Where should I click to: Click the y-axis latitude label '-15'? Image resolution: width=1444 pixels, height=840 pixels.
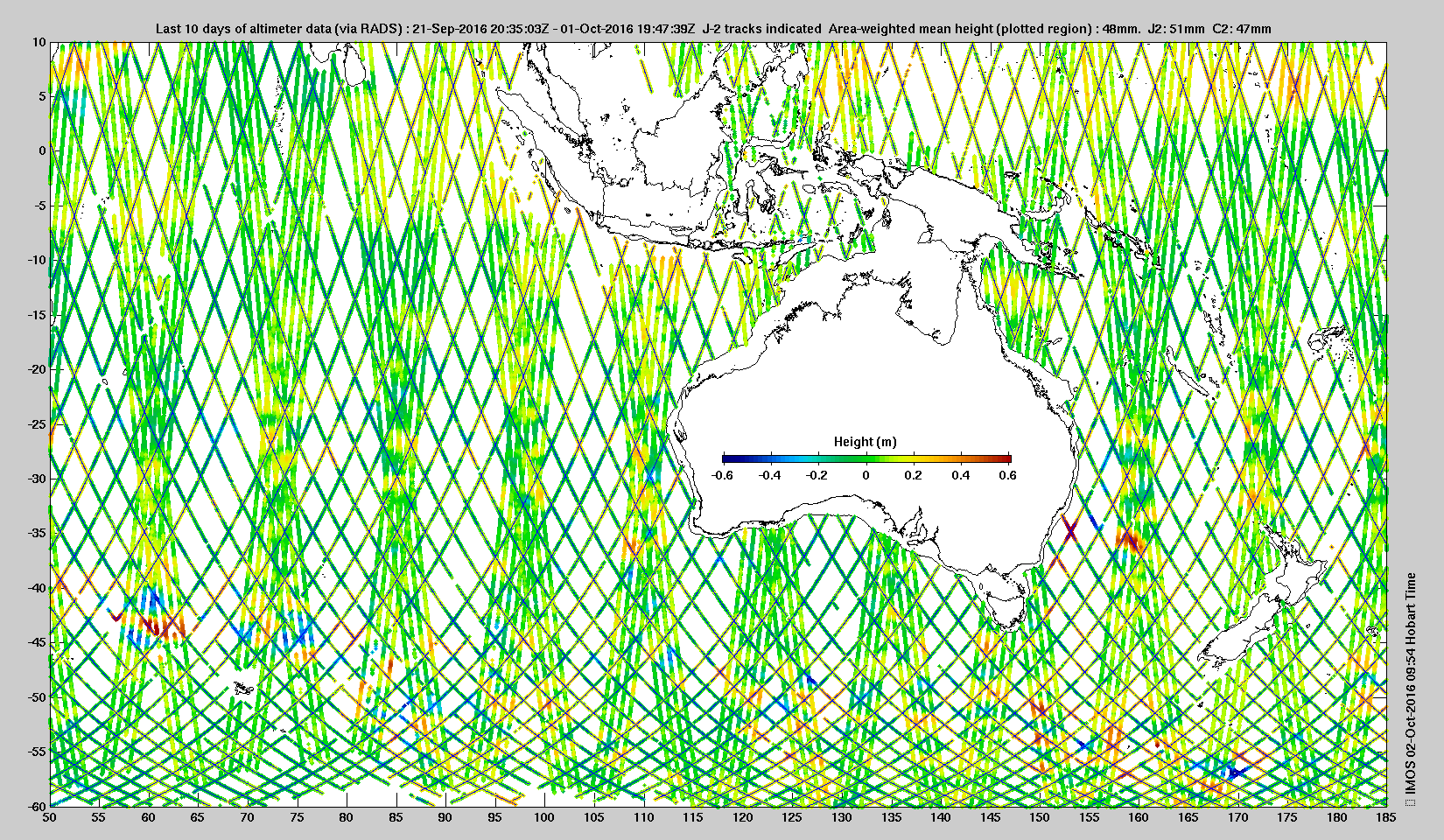tap(38, 315)
